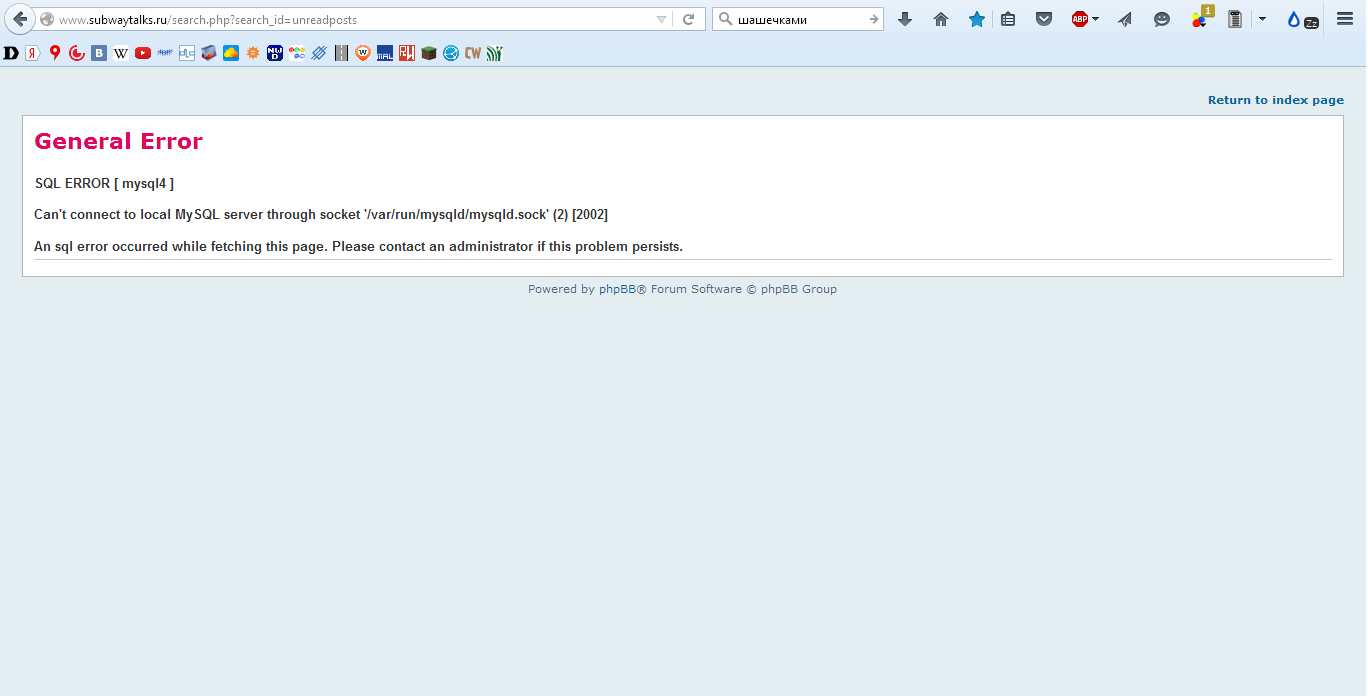Expand the dropdown beside the clipboard icon
This screenshot has width=1368, height=696.
(1262, 19)
